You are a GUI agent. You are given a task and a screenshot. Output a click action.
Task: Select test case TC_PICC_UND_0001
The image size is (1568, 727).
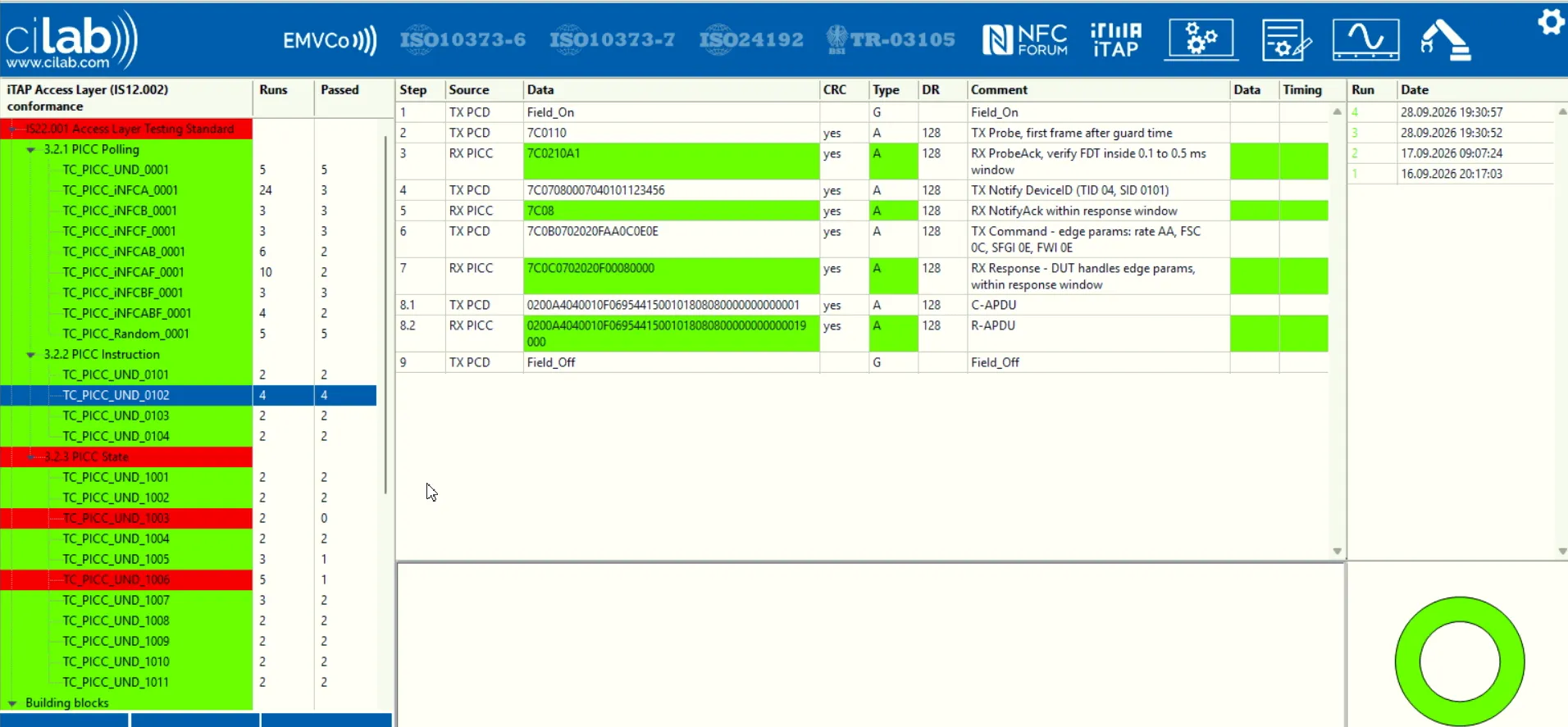(116, 170)
